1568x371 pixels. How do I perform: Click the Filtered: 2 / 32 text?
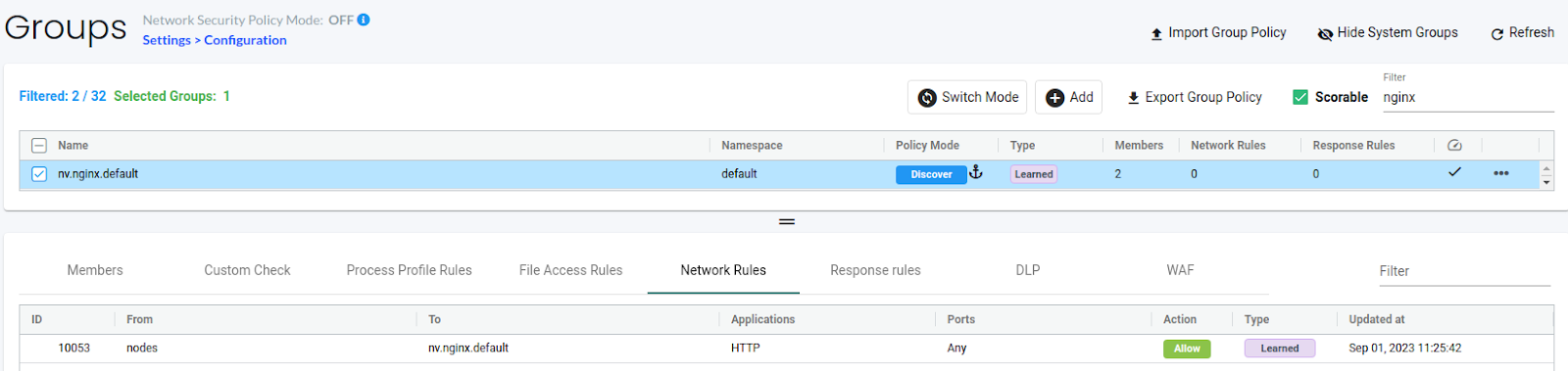point(63,96)
